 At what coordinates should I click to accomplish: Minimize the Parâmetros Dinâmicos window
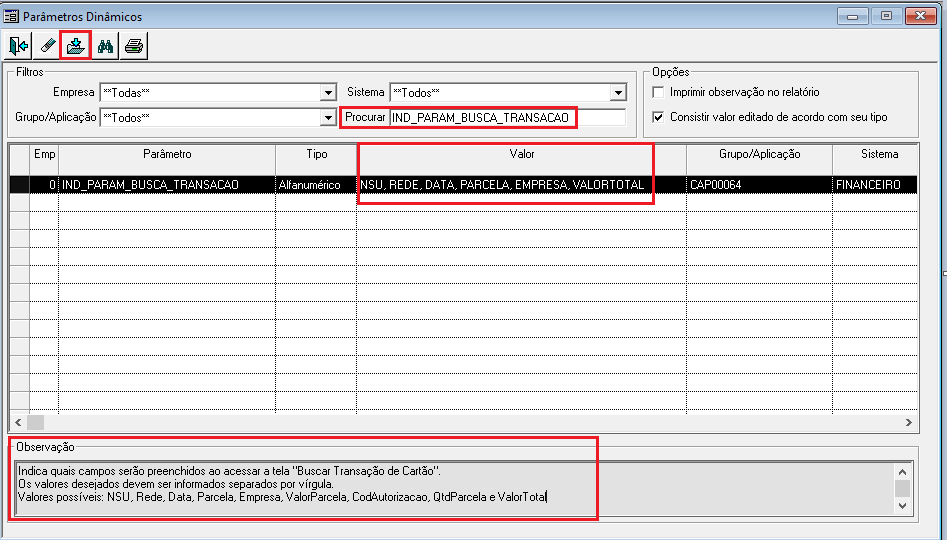[853, 16]
